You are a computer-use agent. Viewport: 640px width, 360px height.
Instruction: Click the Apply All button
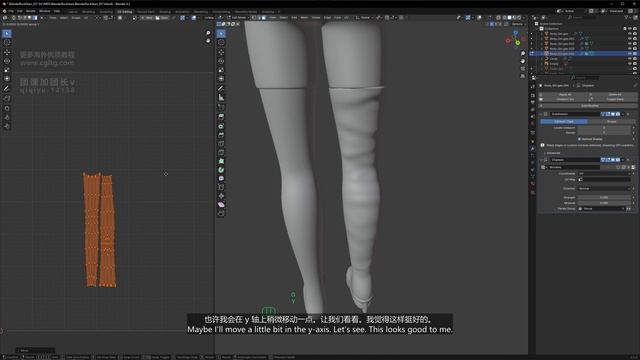[x=565, y=95]
